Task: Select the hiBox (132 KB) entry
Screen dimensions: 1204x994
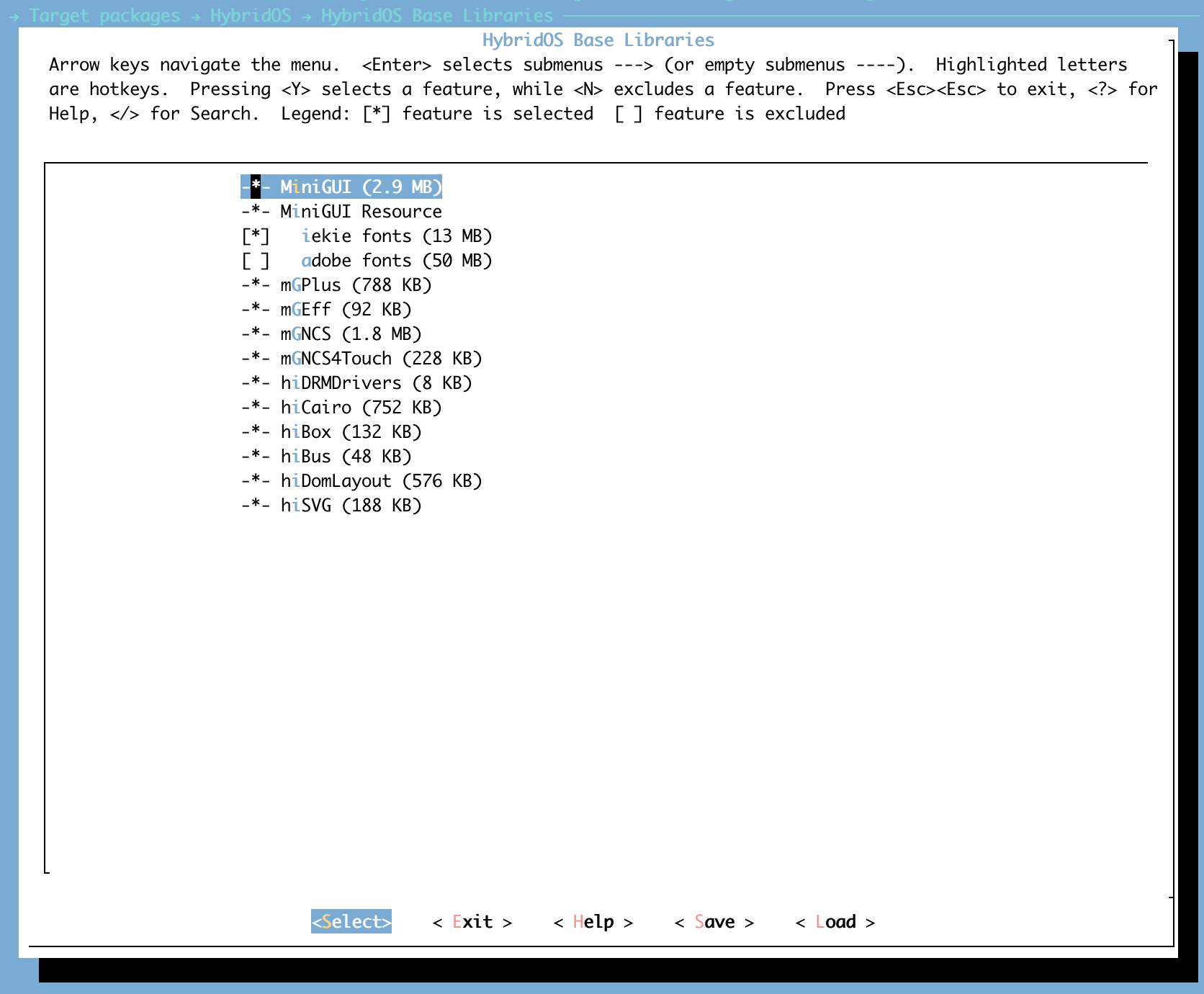Action: (x=331, y=431)
